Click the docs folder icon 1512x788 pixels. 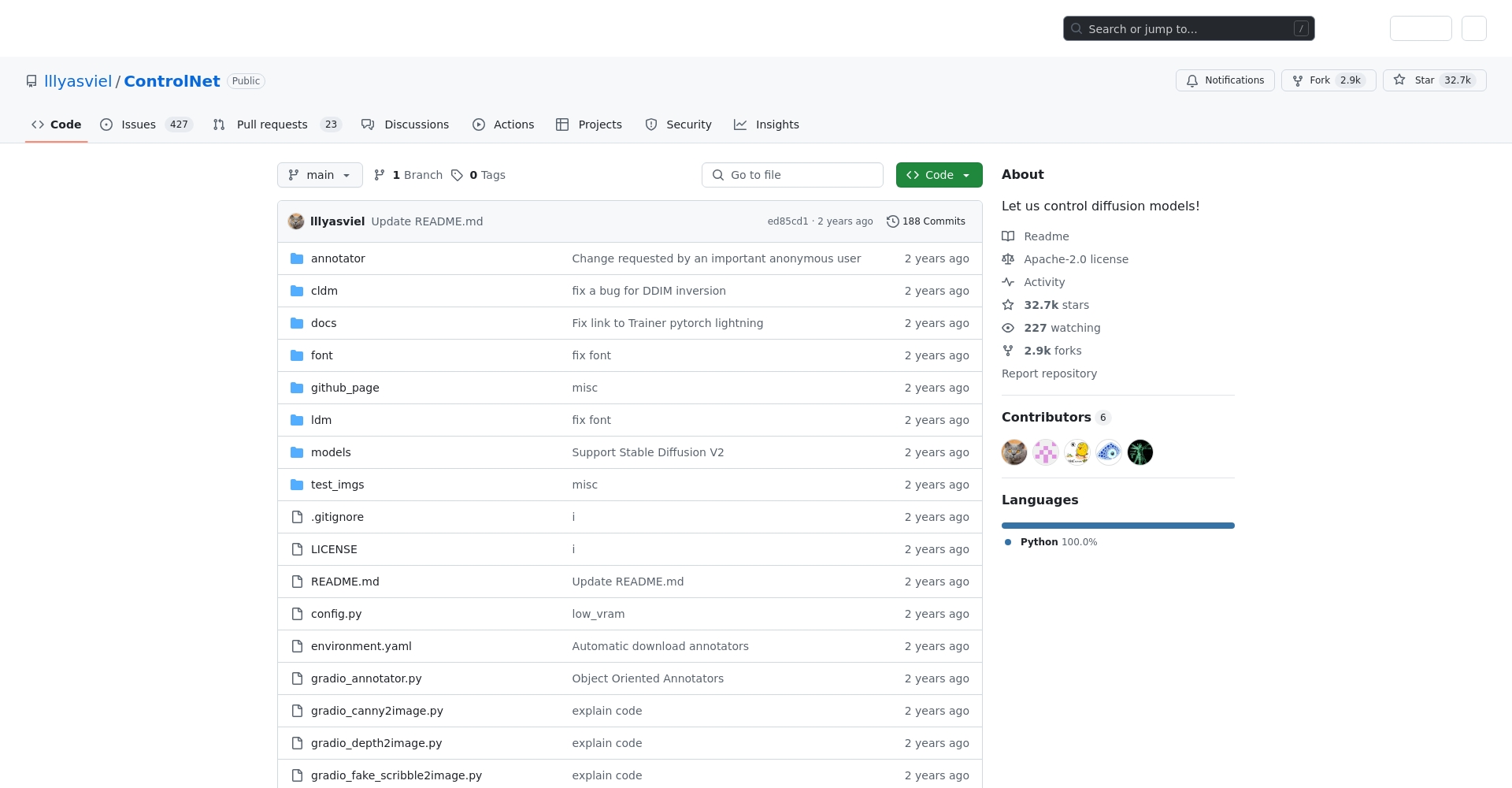tap(297, 323)
